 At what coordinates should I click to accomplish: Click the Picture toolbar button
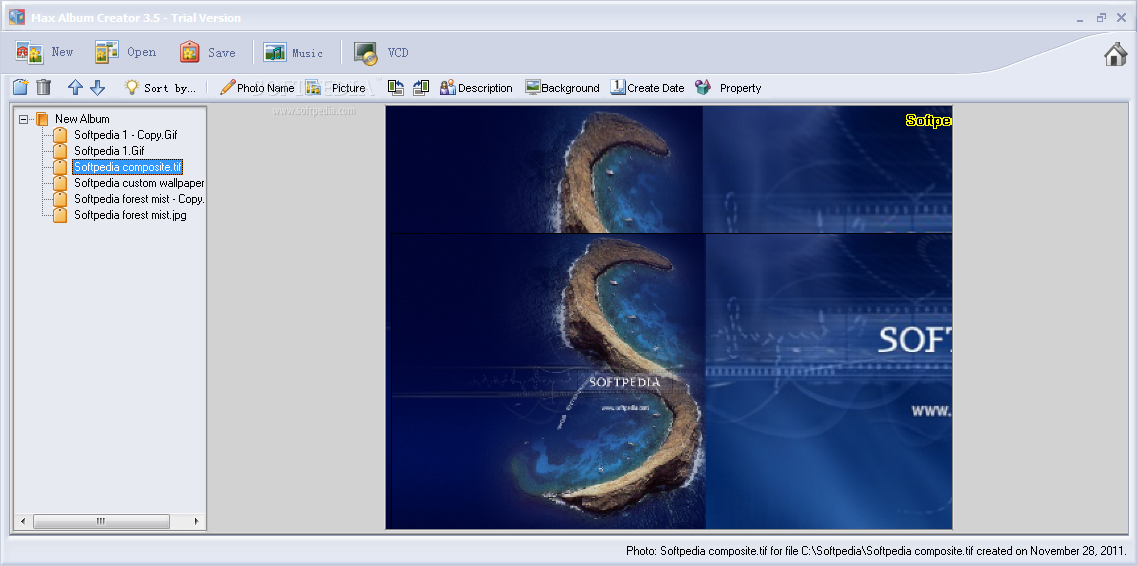click(x=335, y=88)
